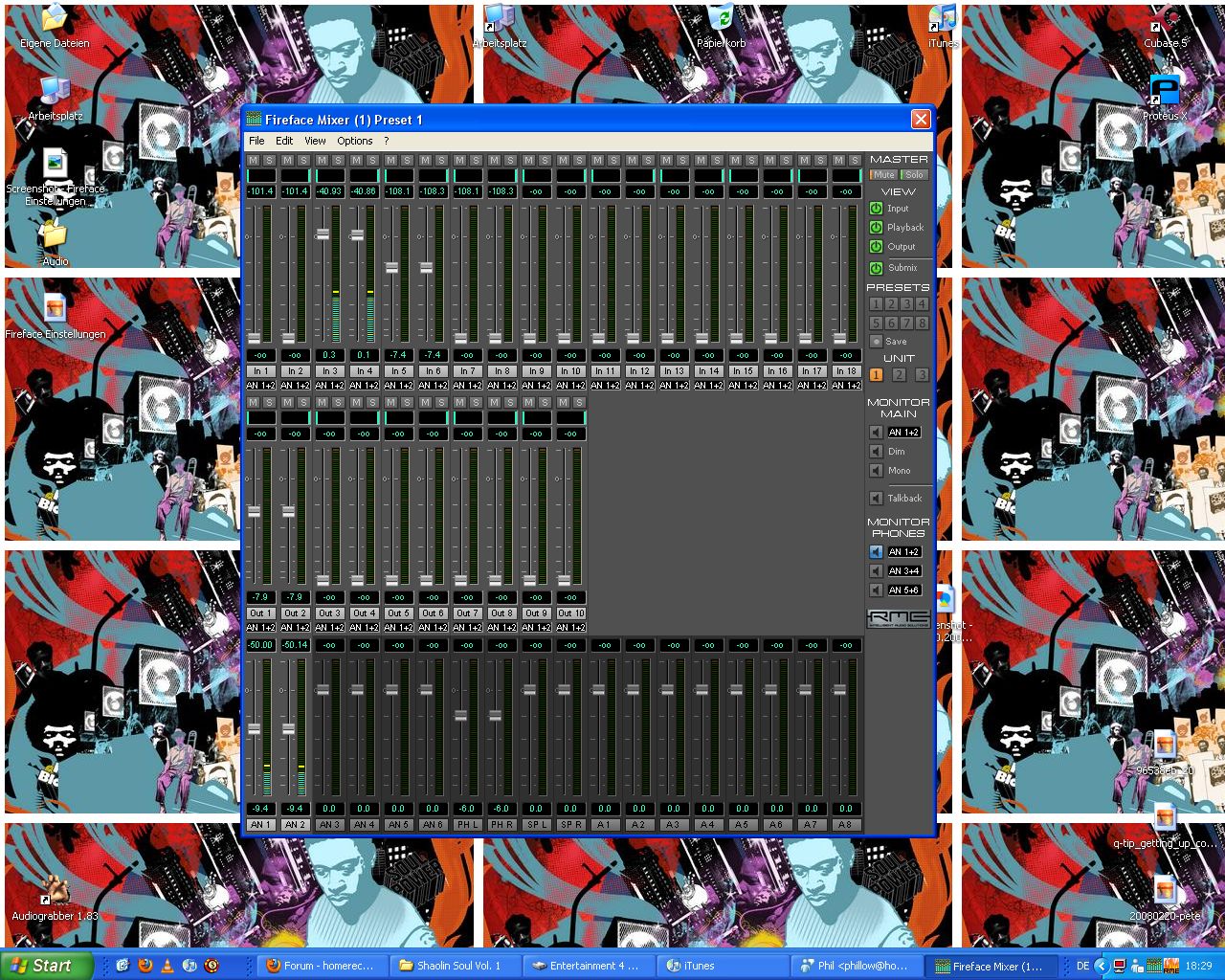Screen dimensions: 1225x980
Task: Toggle the Submix view power button
Action: (876, 268)
